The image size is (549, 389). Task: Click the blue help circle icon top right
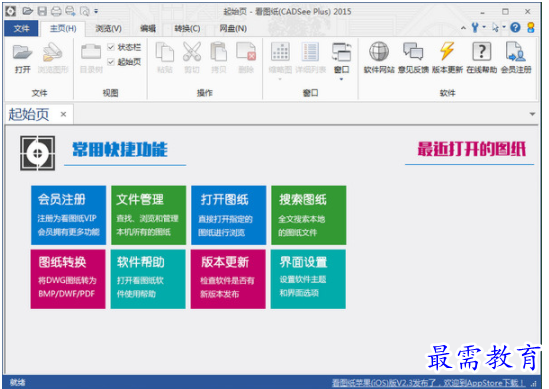pyautogui.click(x=515, y=27)
